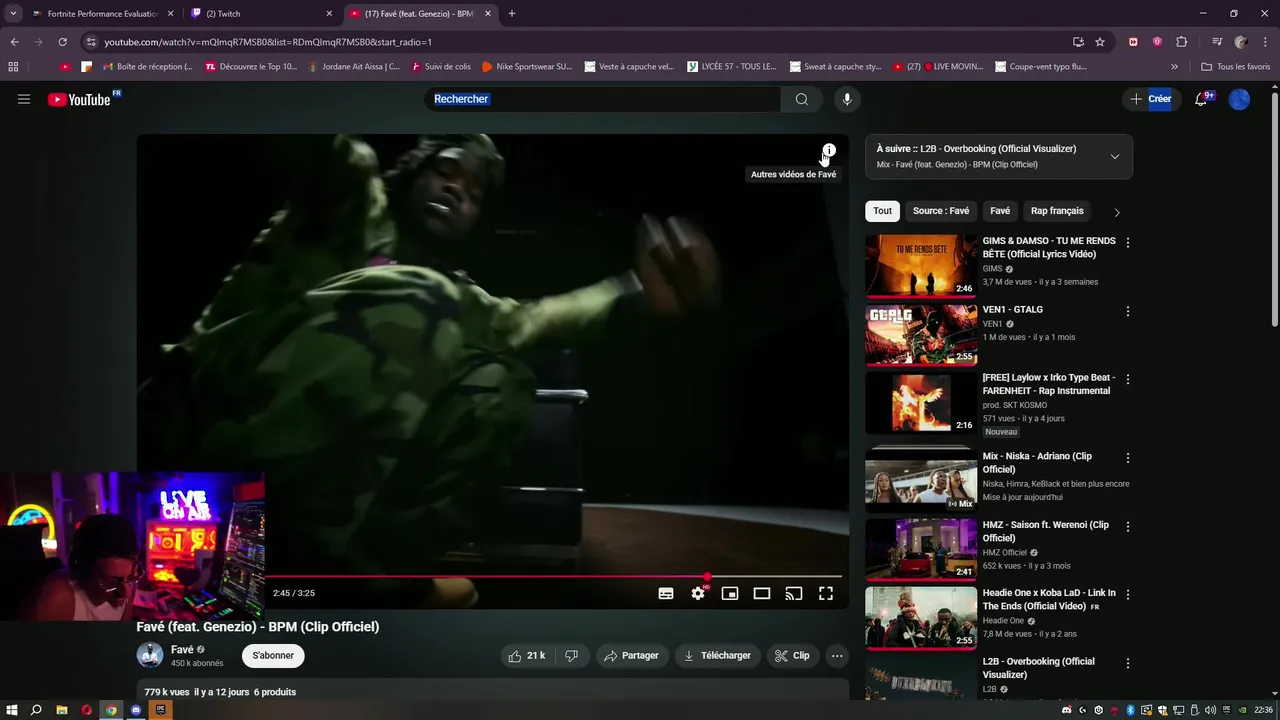Open the Windows Start menu
The image size is (1280, 720).
[12, 710]
